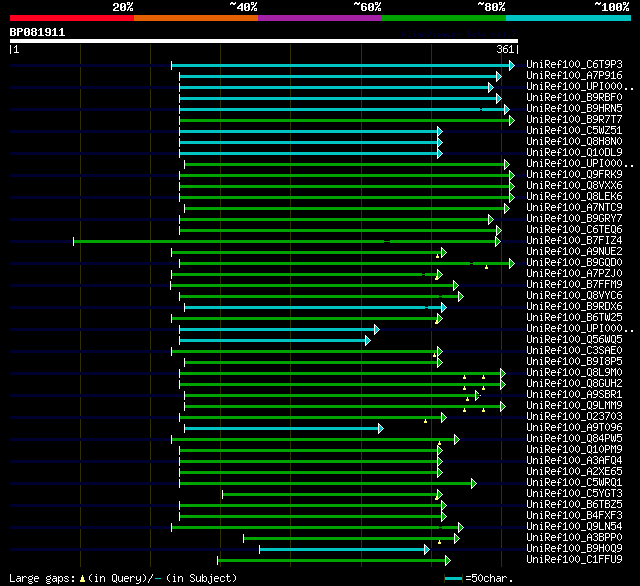Click the UniRef100_A3AFQ4 label
The image size is (640, 586).
click(574, 461)
